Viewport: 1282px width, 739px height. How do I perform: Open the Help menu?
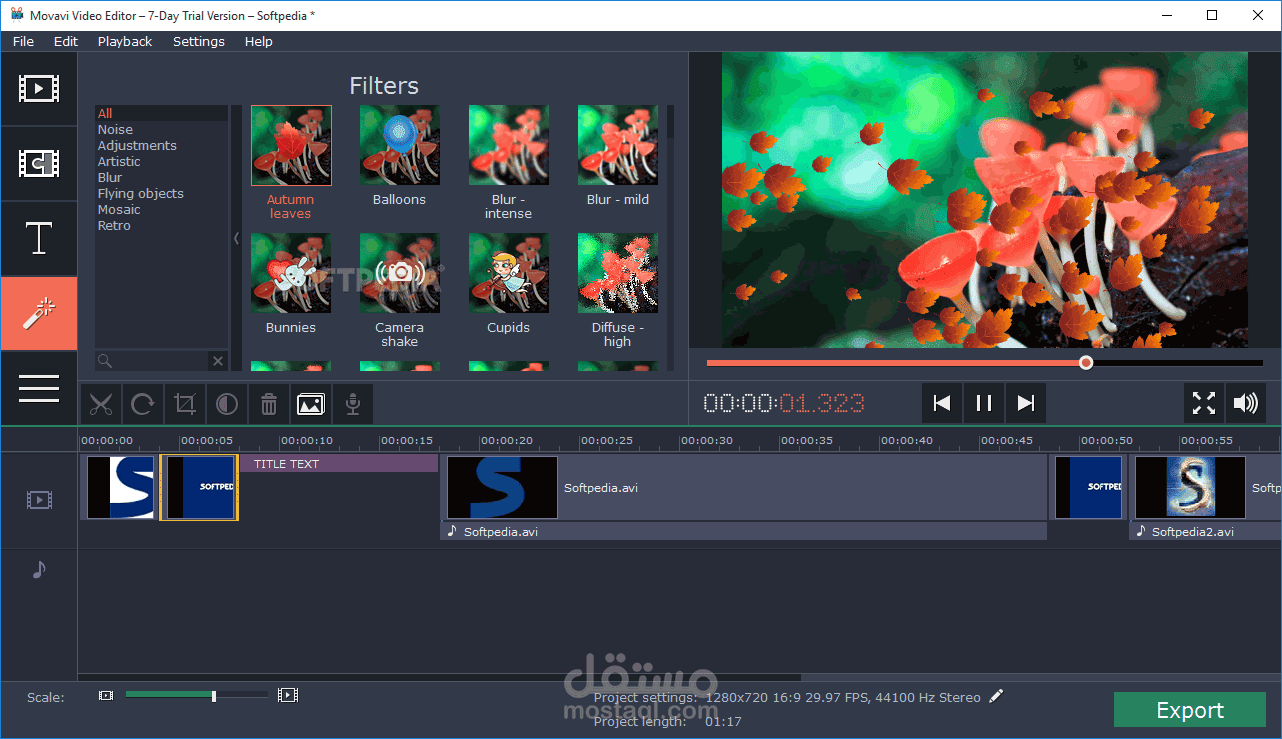(259, 41)
